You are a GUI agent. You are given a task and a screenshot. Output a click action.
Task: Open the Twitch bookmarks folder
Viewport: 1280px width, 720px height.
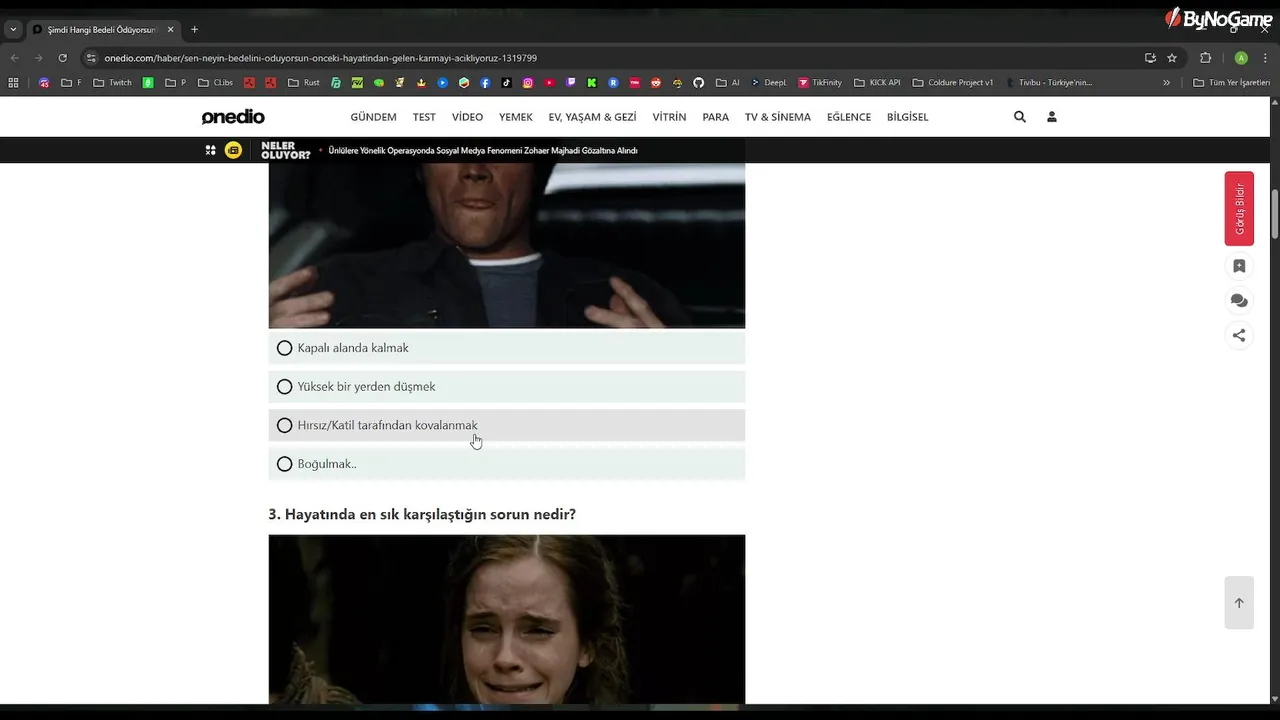pyautogui.click(x=113, y=83)
